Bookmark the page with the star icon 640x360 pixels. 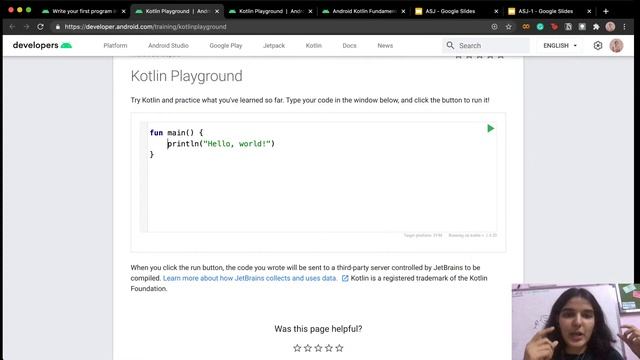click(509, 27)
